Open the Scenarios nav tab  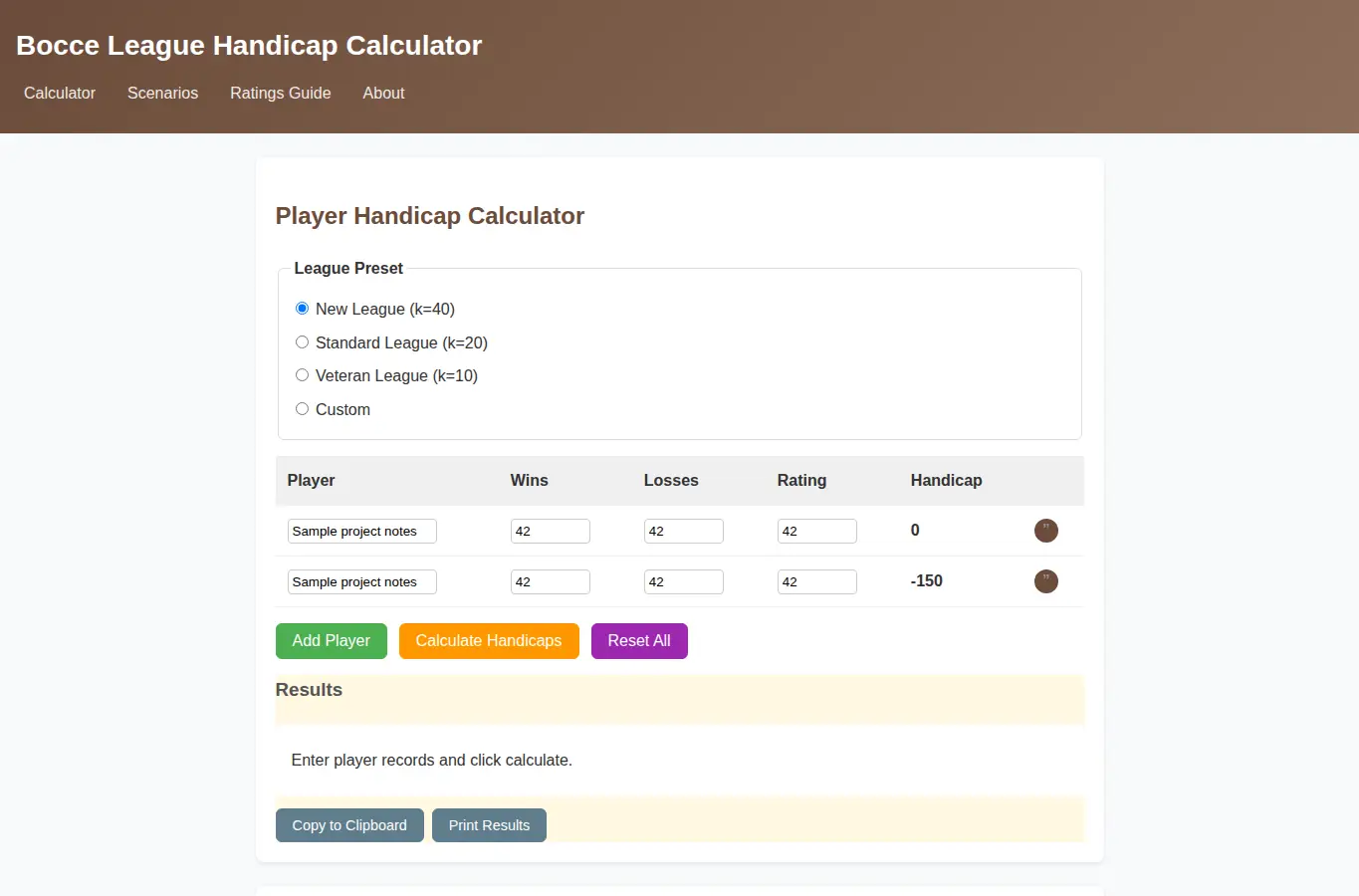pos(162,93)
